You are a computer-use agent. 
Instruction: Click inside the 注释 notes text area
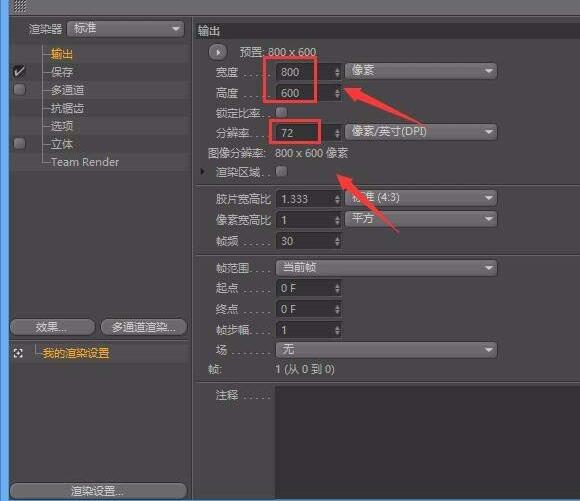tap(427, 442)
